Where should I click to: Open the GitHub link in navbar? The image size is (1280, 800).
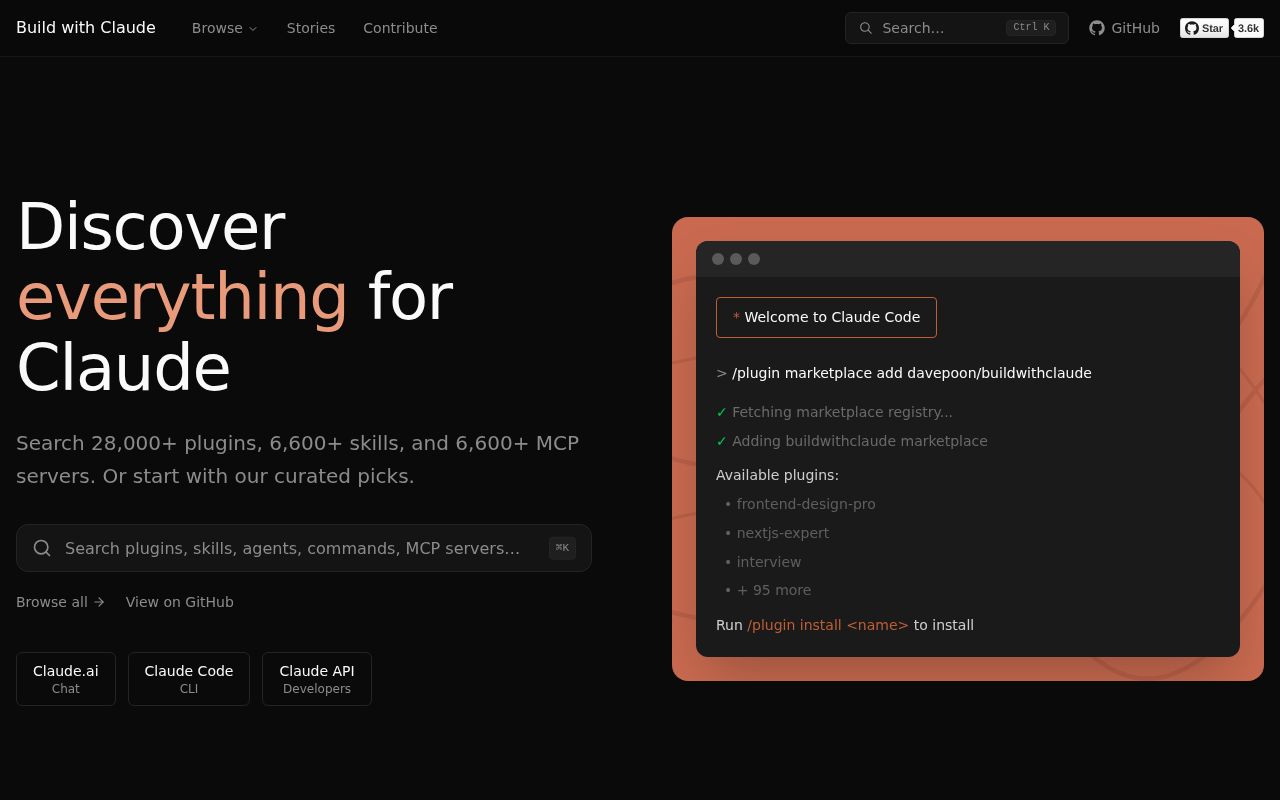tap(1124, 28)
